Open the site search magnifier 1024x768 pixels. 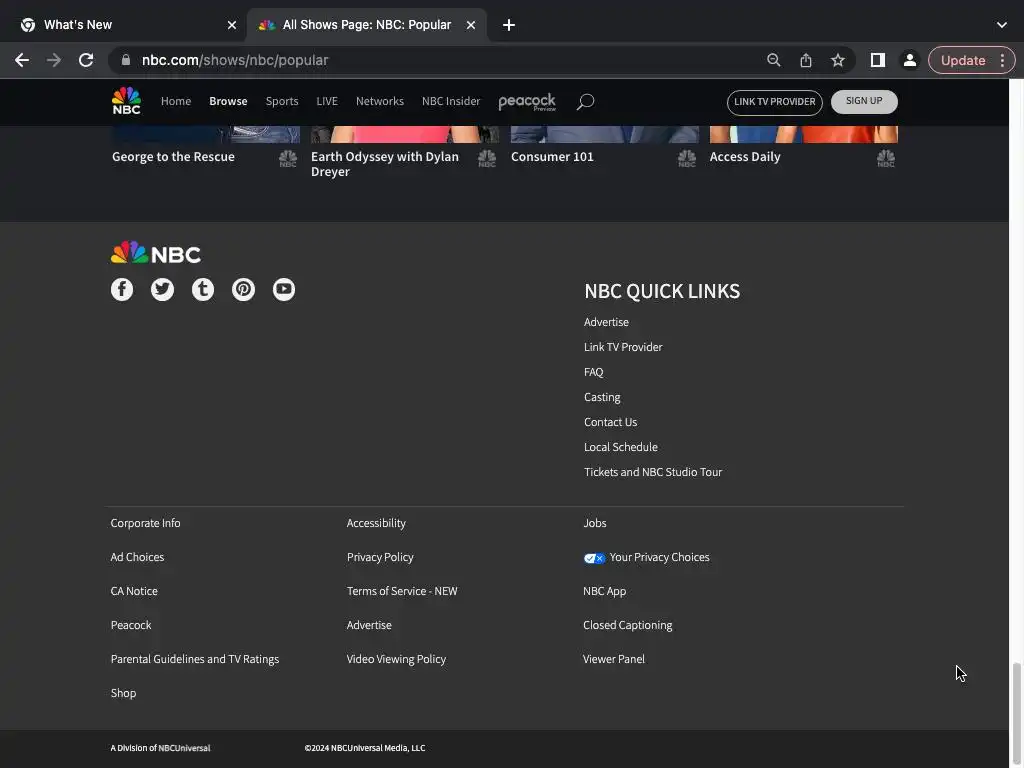(x=585, y=101)
